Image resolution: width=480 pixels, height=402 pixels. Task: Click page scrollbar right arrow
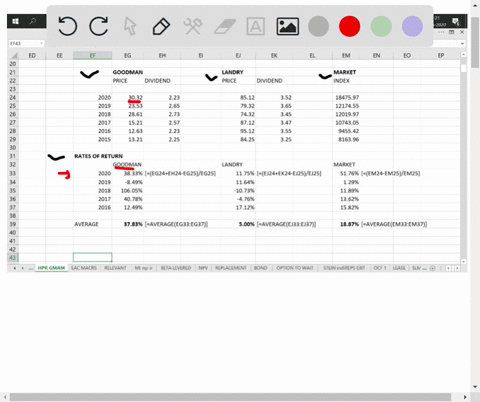tap(465, 397)
